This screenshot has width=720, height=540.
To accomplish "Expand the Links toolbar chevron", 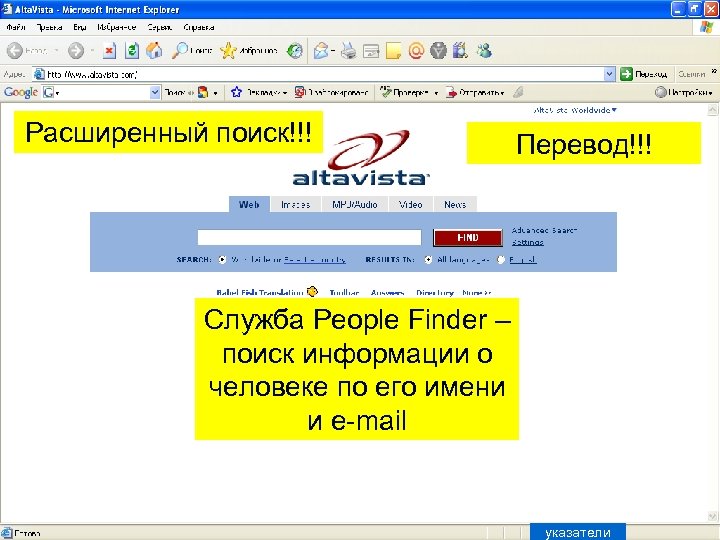I will point(714,71).
